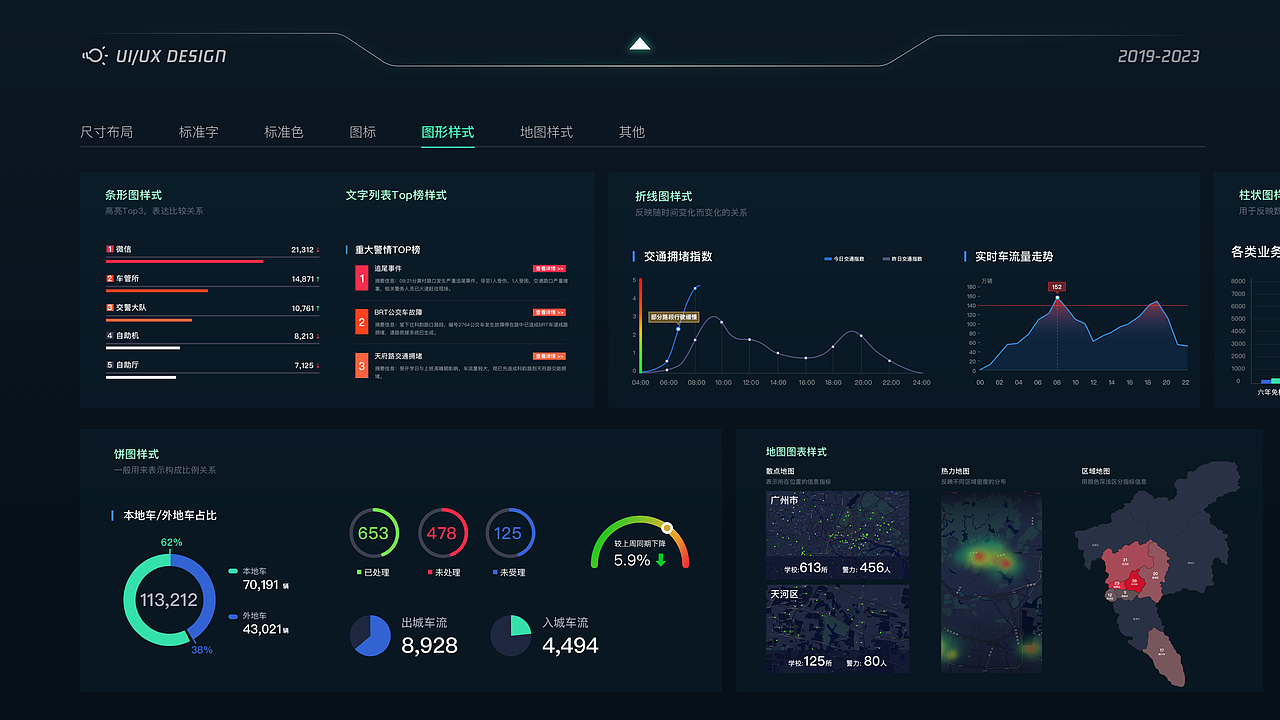Image resolution: width=1280 pixels, height=720 pixels.
Task: Click the 21,312 value in the 微信 row
Action: point(302,250)
